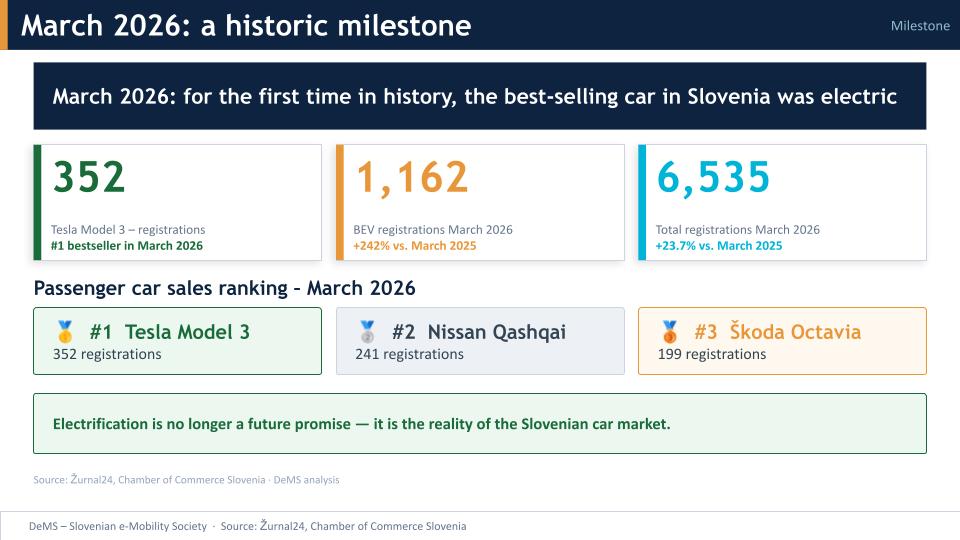This screenshot has height=540, width=960.
Task: Click the 'DeMS – Slovenian e-Mobility Society' footer text
Action: click(x=118, y=526)
